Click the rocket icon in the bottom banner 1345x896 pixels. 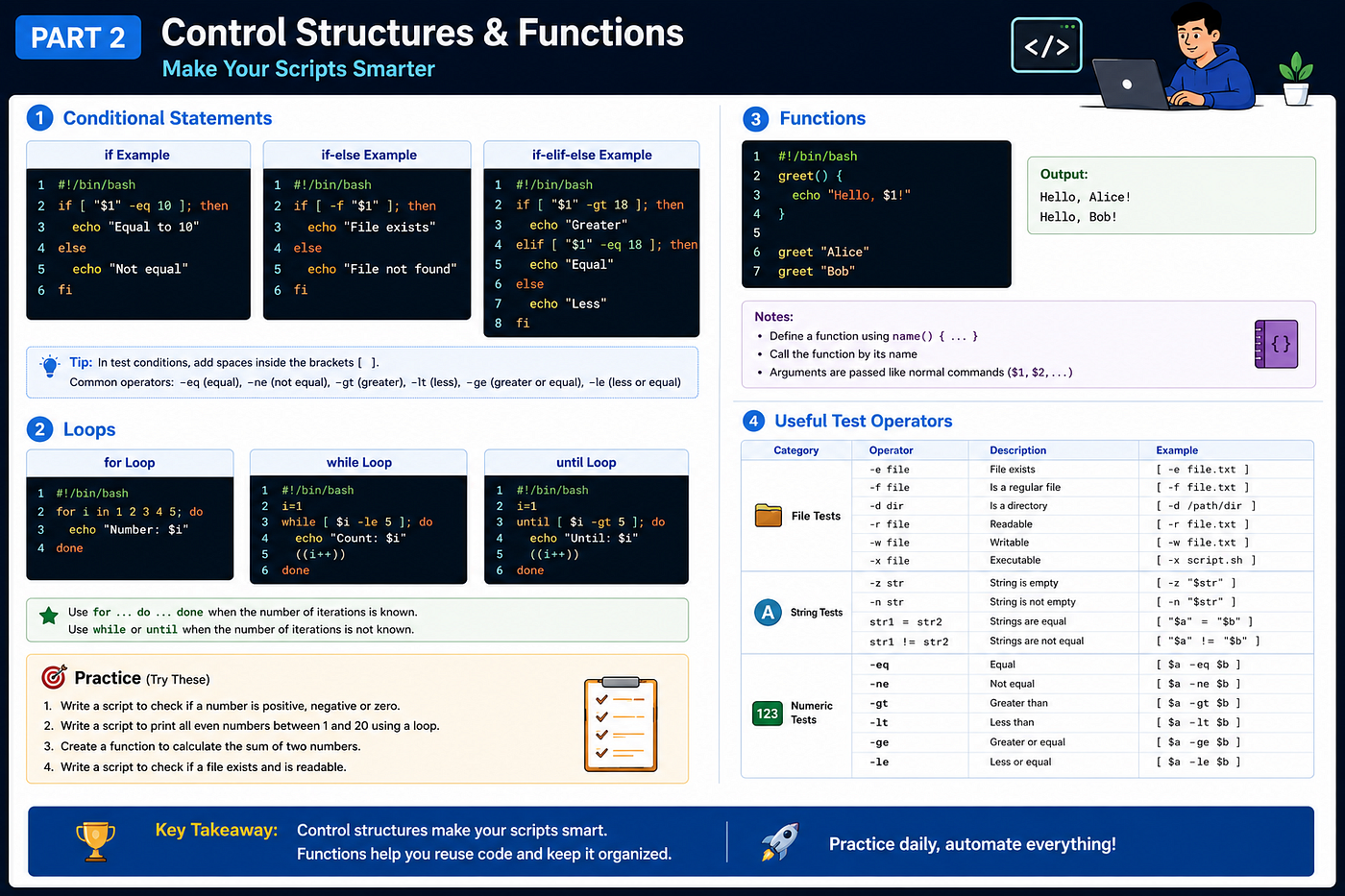[779, 841]
